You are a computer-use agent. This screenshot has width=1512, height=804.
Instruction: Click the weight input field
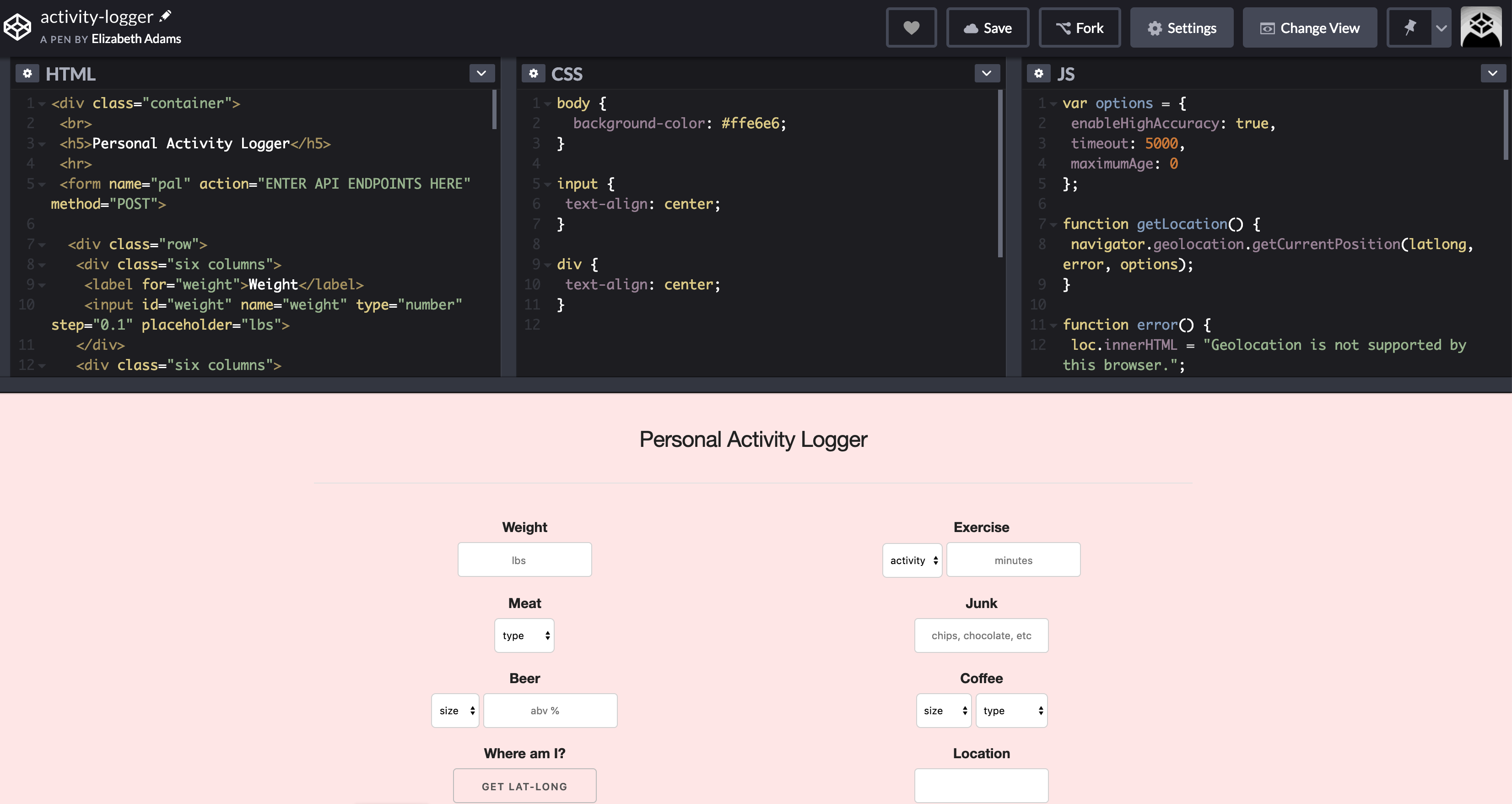click(x=524, y=559)
